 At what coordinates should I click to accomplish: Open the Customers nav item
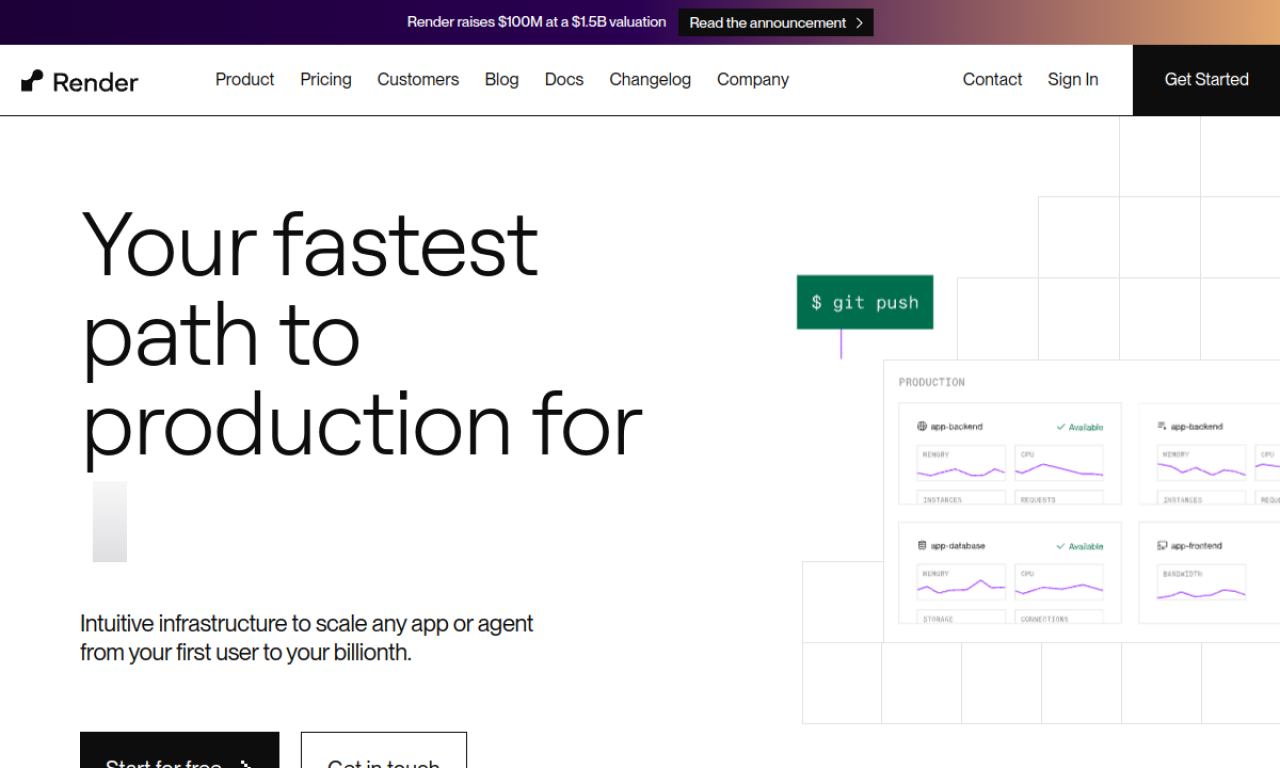[x=417, y=80]
